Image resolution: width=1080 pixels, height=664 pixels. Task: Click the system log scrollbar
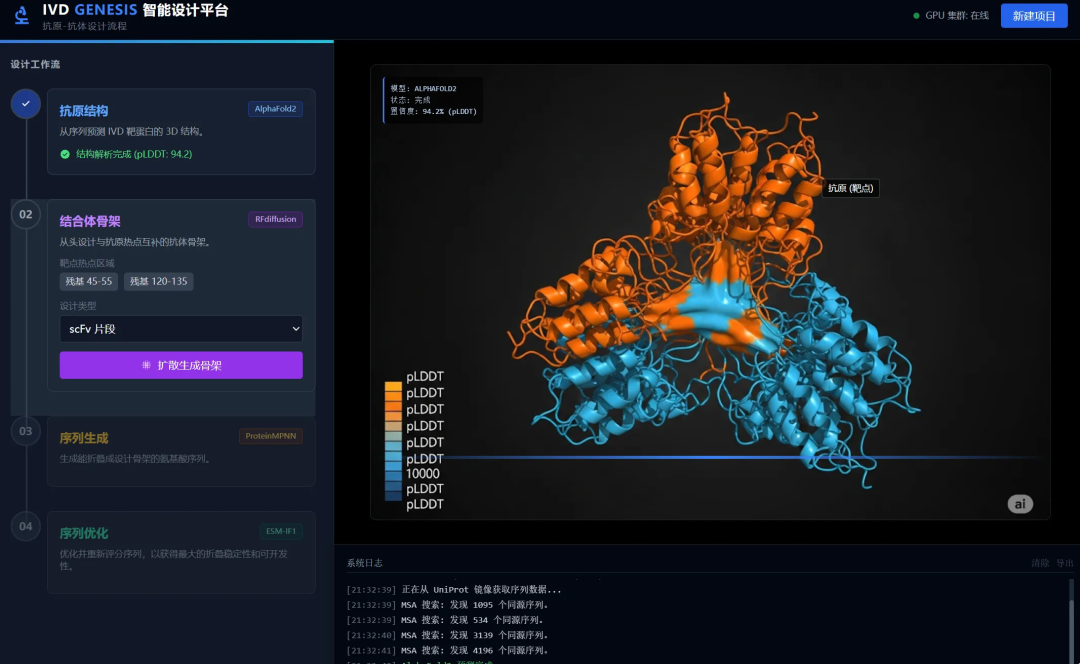coord(1071,620)
